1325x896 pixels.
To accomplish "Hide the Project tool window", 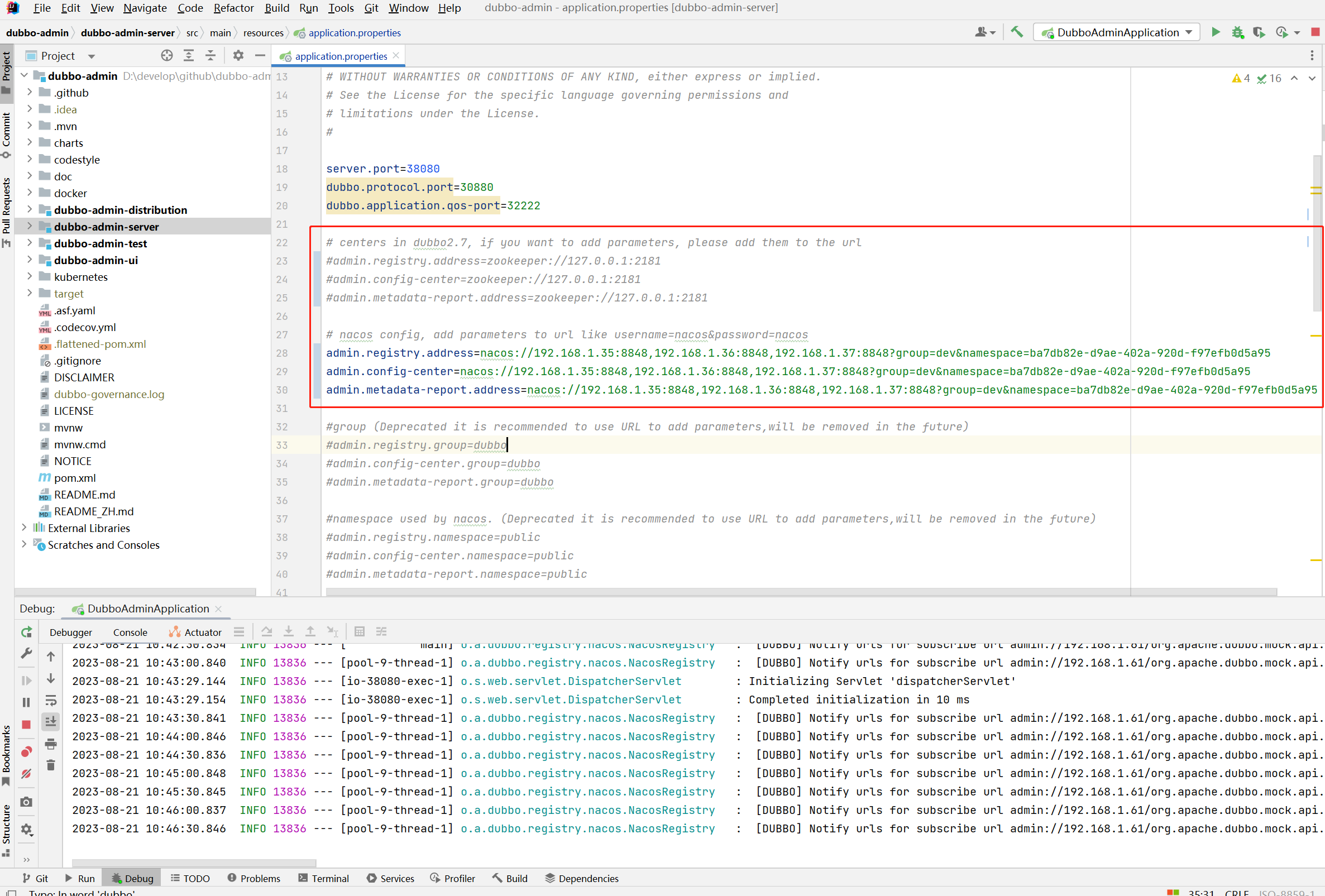I will click(260, 55).
